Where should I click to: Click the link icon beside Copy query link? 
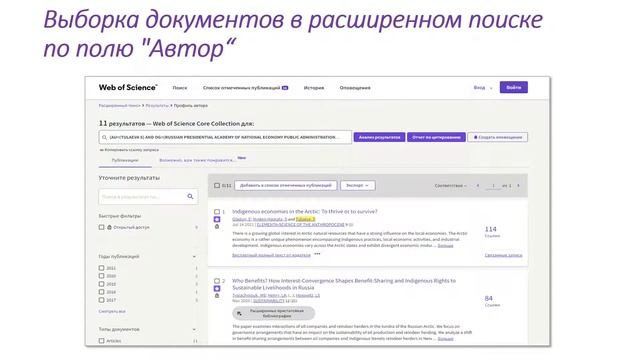point(101,150)
